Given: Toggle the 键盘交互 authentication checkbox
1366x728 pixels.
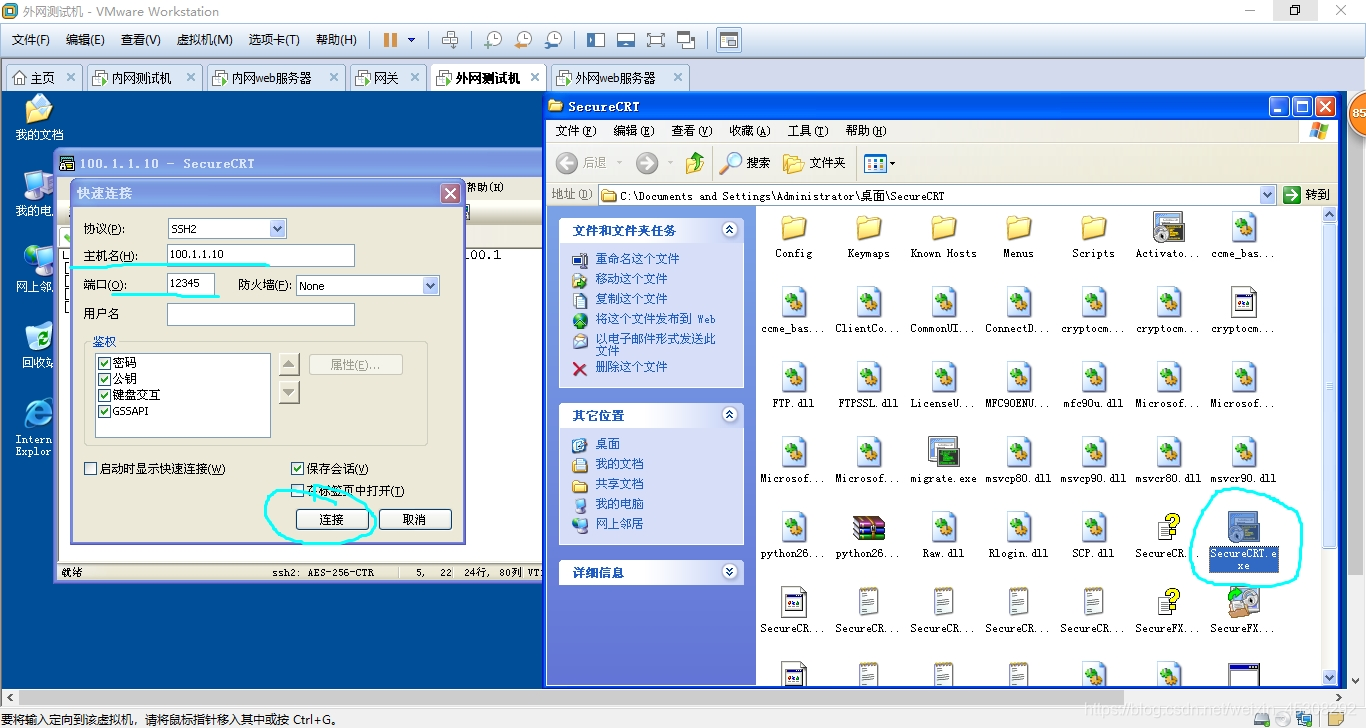Looking at the screenshot, I should click(104, 395).
